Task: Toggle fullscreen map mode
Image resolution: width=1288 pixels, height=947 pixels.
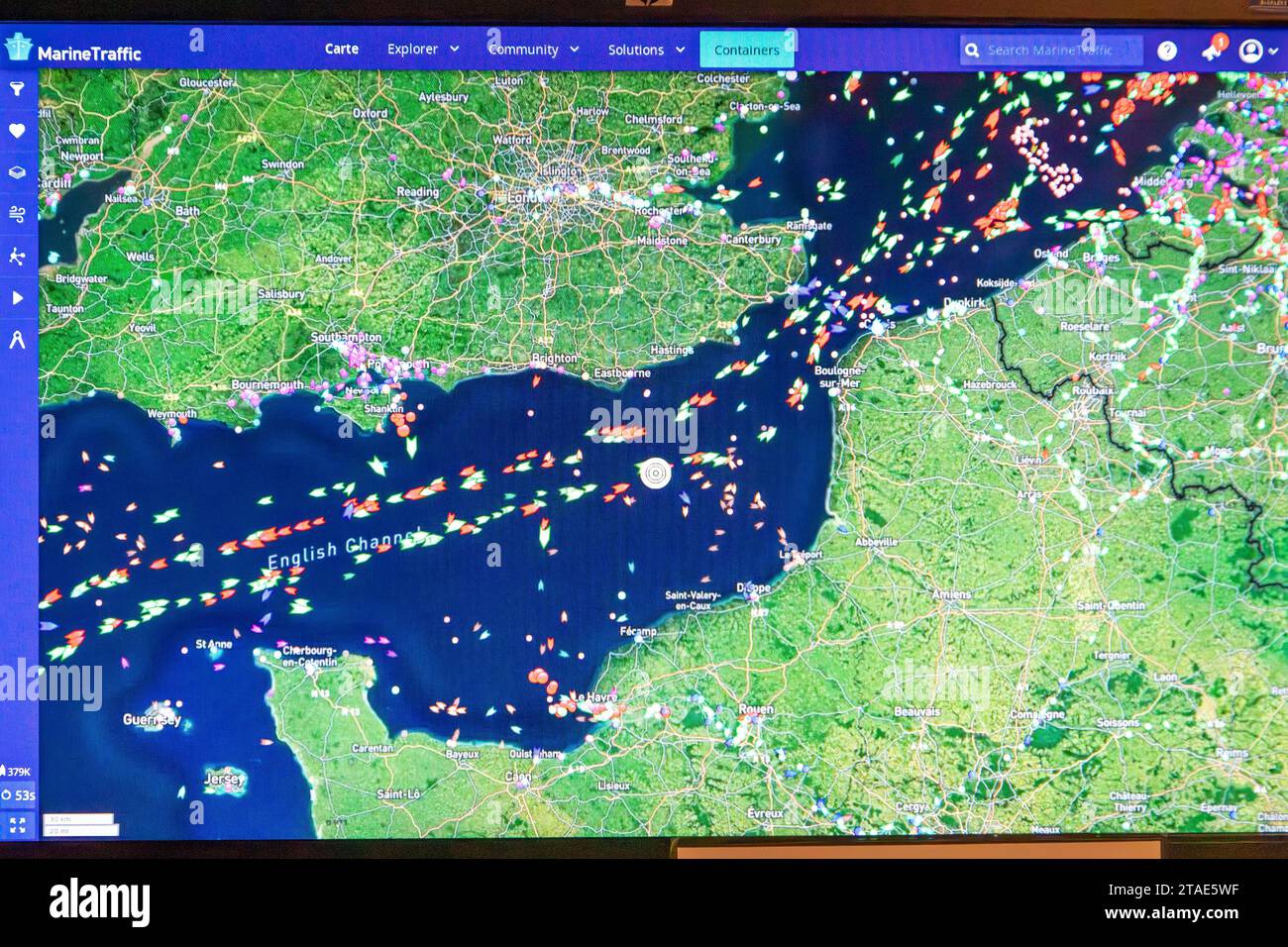Action: tap(17, 824)
